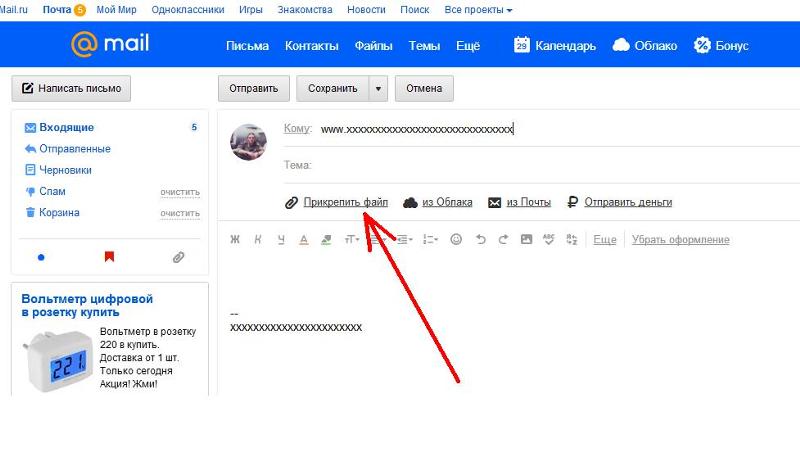The height and width of the screenshot is (454, 800).
Task: Click the Входящие envelope icon
Action: pos(30,128)
